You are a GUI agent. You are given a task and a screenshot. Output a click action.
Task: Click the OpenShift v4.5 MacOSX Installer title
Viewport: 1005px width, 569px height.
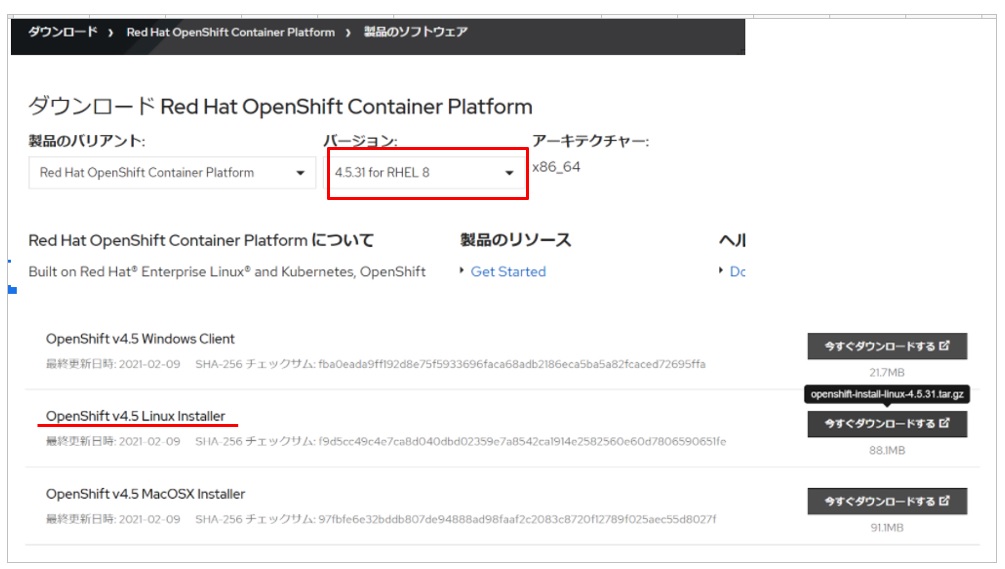[x=145, y=494]
